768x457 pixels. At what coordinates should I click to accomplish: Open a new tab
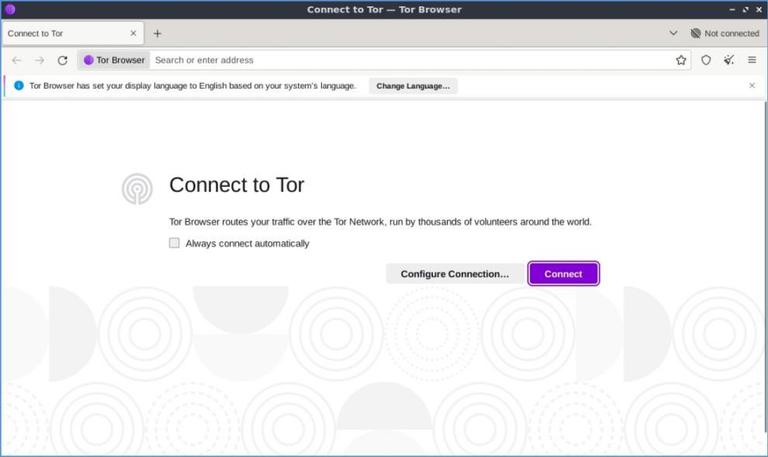pyautogui.click(x=157, y=33)
